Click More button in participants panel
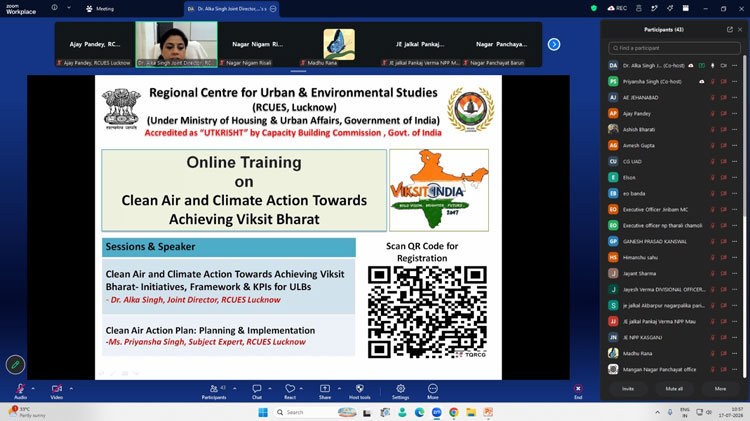This screenshot has width=750, height=421. pos(720,388)
